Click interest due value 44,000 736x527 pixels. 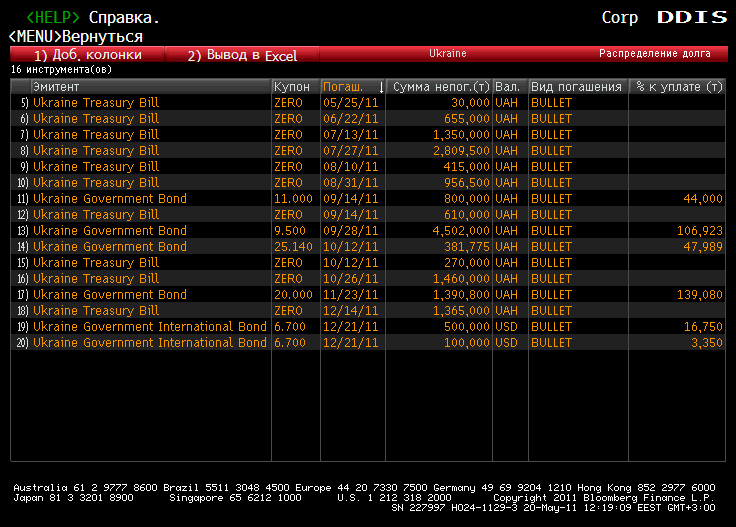tap(703, 199)
